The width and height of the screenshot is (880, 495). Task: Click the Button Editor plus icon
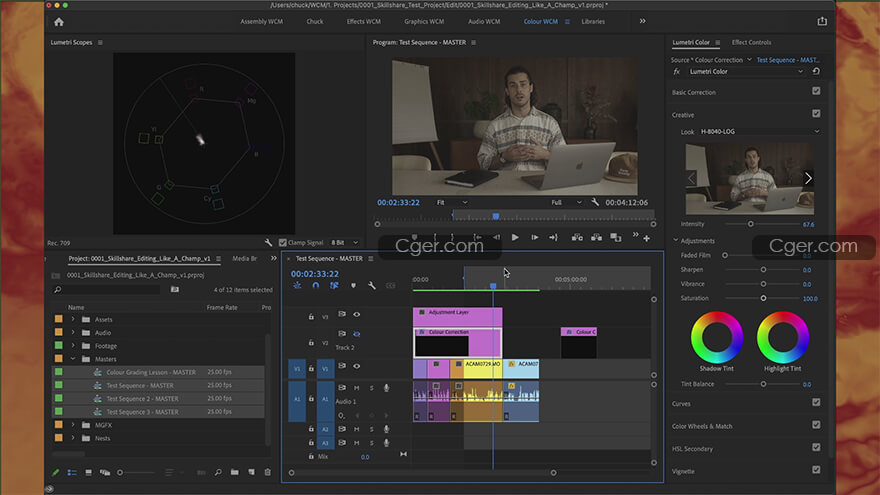[x=647, y=239]
